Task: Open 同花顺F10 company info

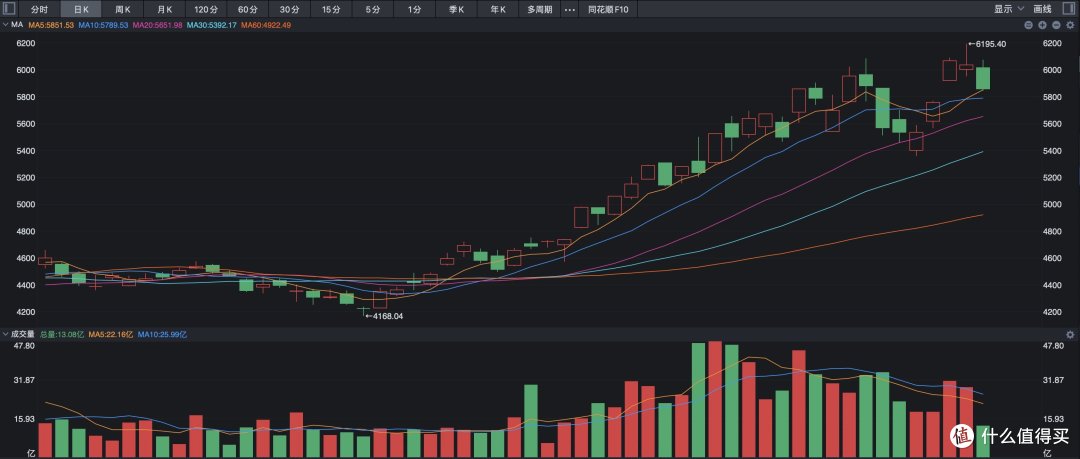Action: pyautogui.click(x=608, y=9)
